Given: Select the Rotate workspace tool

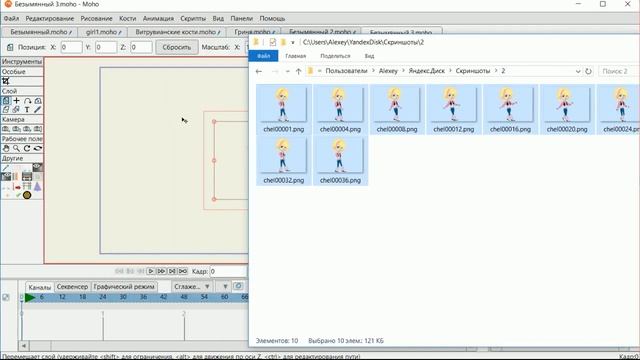Looking at the screenshot, I should coord(27,148).
